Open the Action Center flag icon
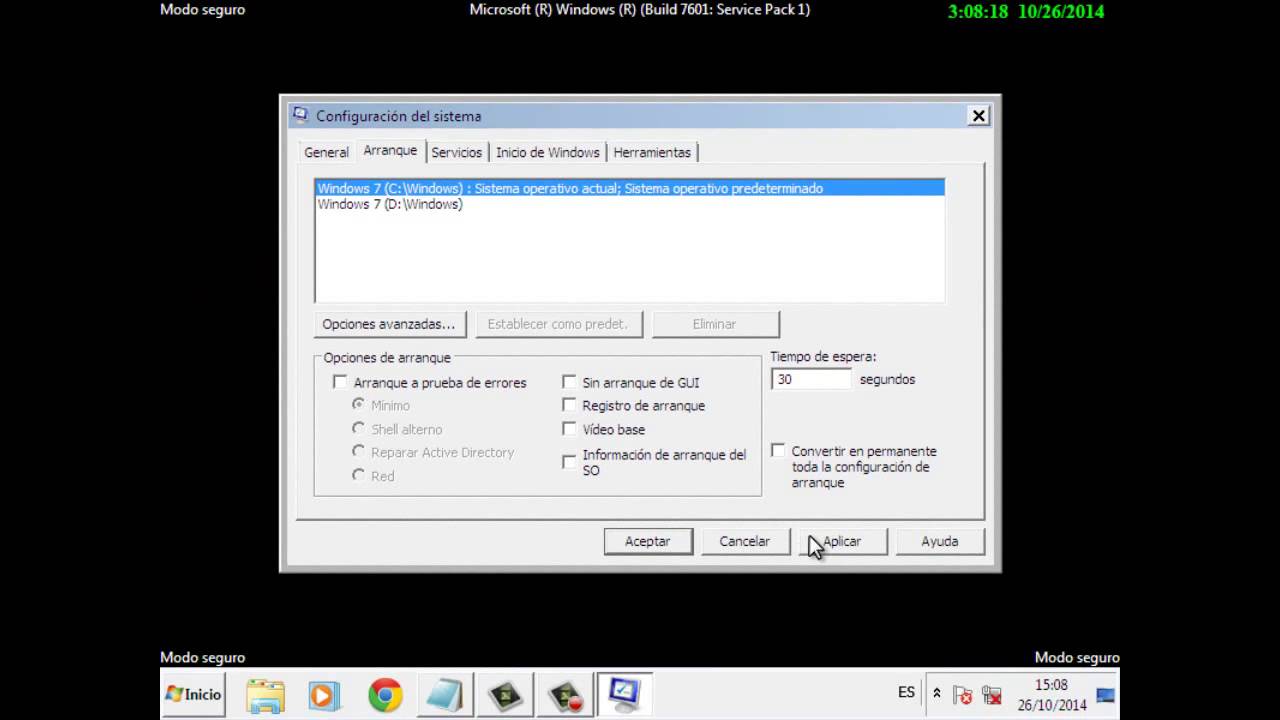The width and height of the screenshot is (1280, 720). pyautogui.click(x=962, y=694)
